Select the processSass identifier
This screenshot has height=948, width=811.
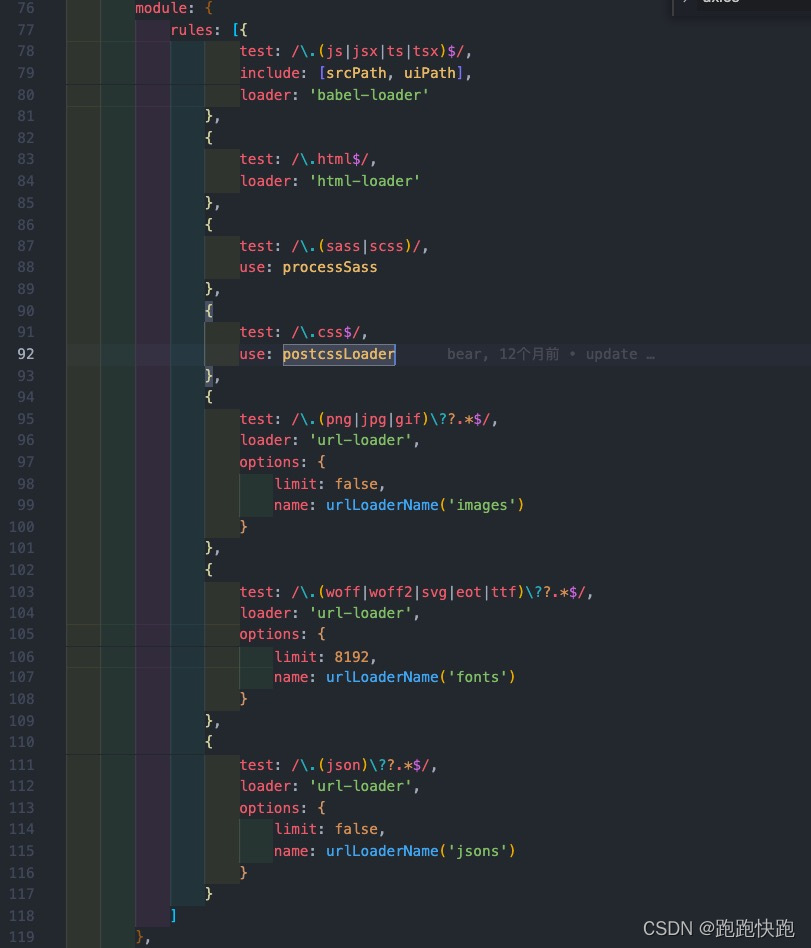(330, 267)
